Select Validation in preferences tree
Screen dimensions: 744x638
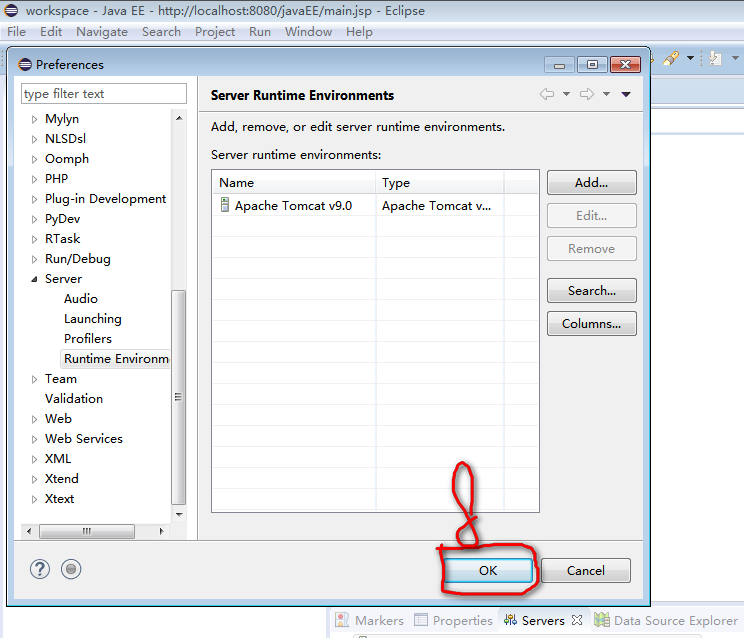point(74,398)
